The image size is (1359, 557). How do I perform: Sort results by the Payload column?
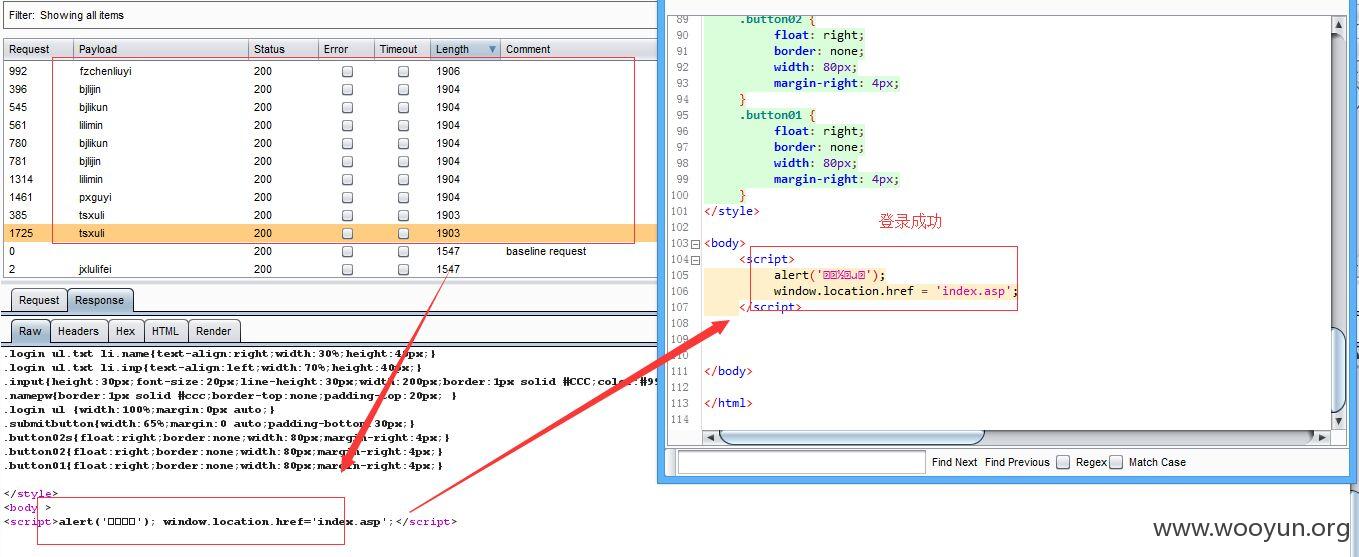[161, 49]
